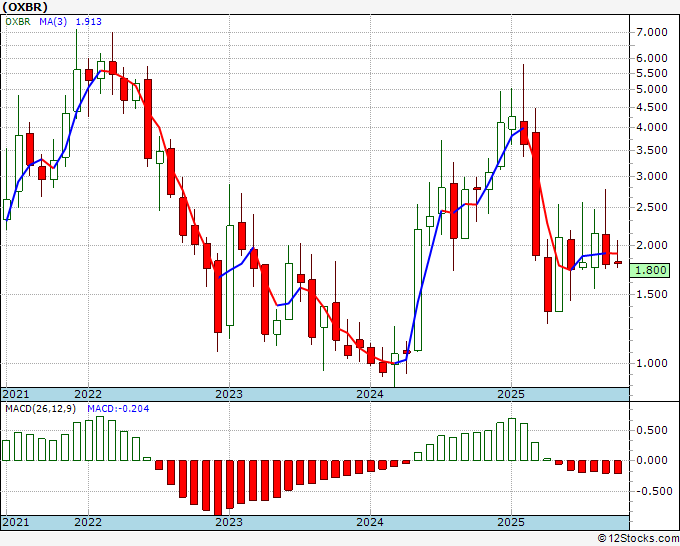The height and width of the screenshot is (546, 680).
Task: Click the 2.000 price axis label
Action: 652,245
